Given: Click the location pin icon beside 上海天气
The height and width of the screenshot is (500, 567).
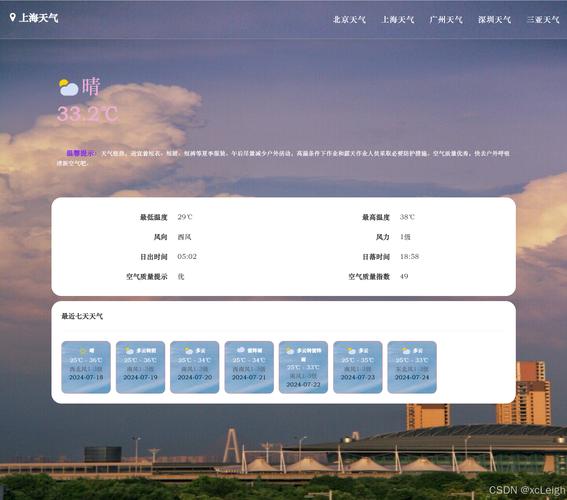Looking at the screenshot, I should [12, 17].
